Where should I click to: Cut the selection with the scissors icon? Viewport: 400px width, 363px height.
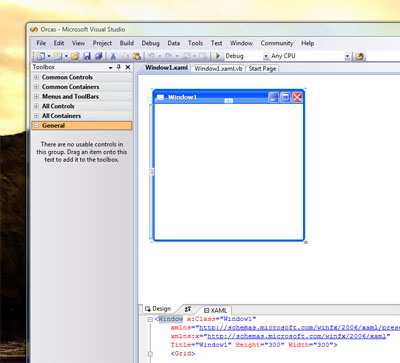click(113, 56)
